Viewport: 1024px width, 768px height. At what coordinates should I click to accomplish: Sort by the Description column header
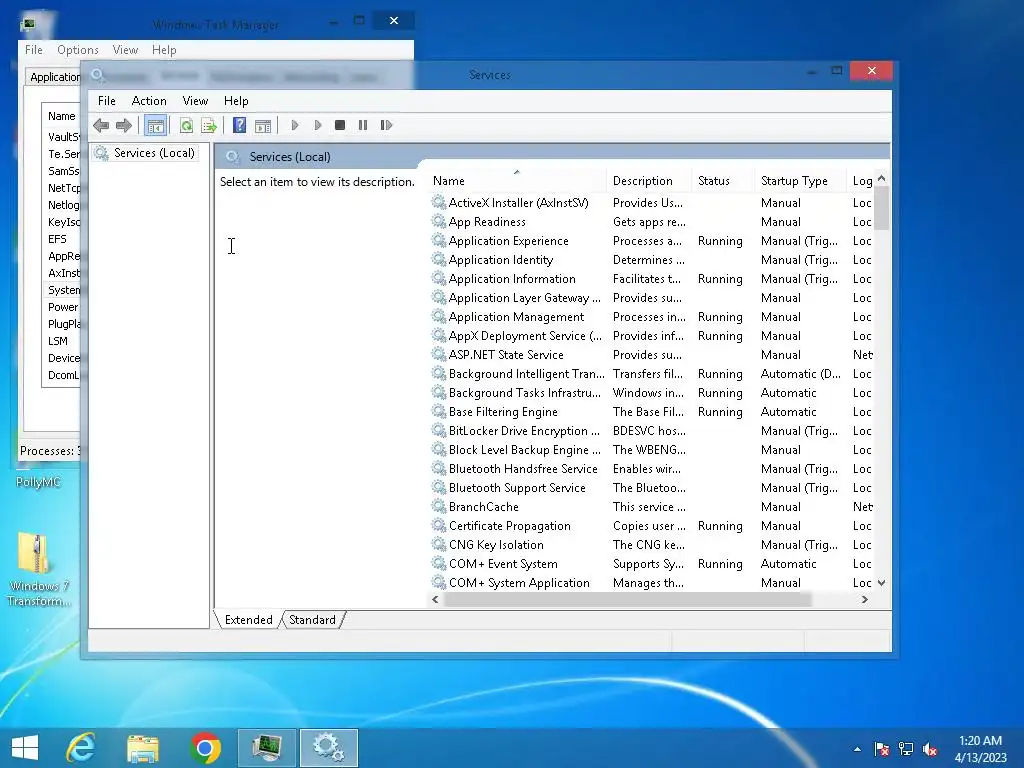coord(649,181)
